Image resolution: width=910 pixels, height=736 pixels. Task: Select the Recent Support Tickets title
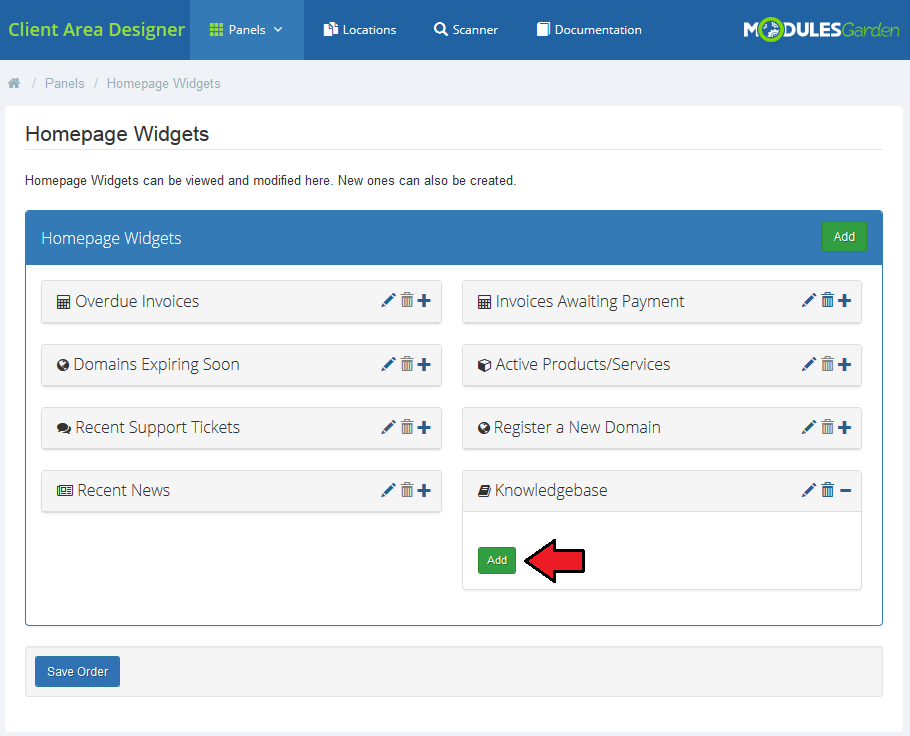pyautogui.click(x=157, y=428)
